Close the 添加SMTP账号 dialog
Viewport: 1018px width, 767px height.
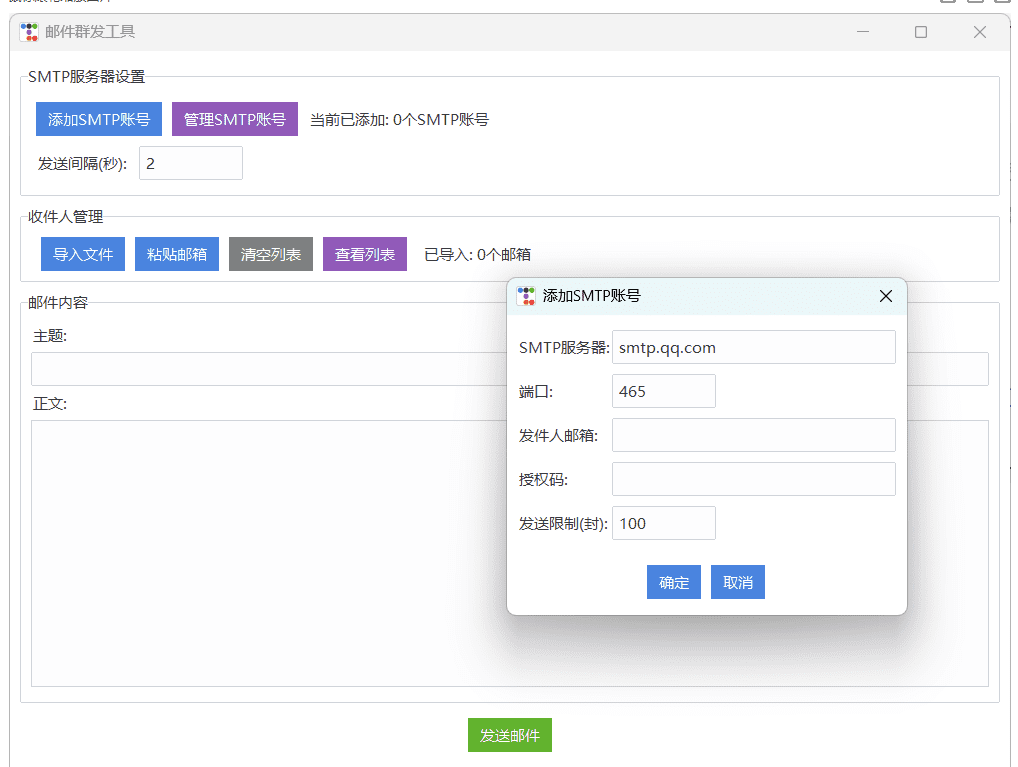[x=885, y=296]
